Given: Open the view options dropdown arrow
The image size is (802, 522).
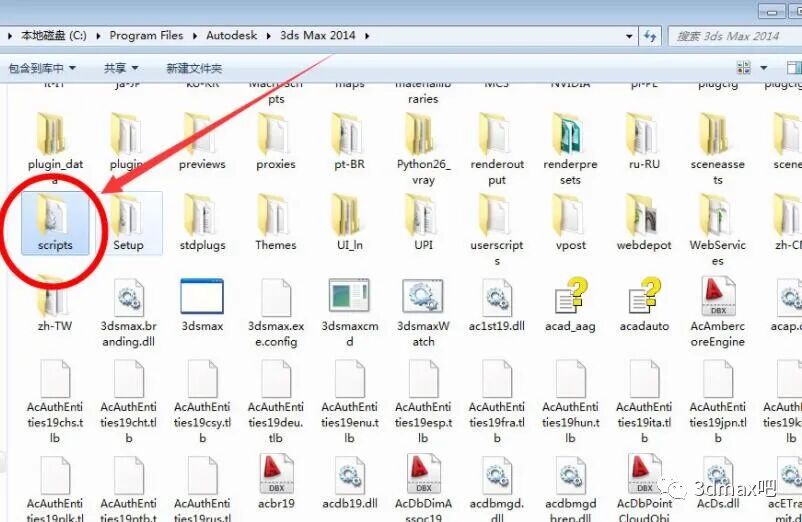Looking at the screenshot, I should [x=764, y=67].
